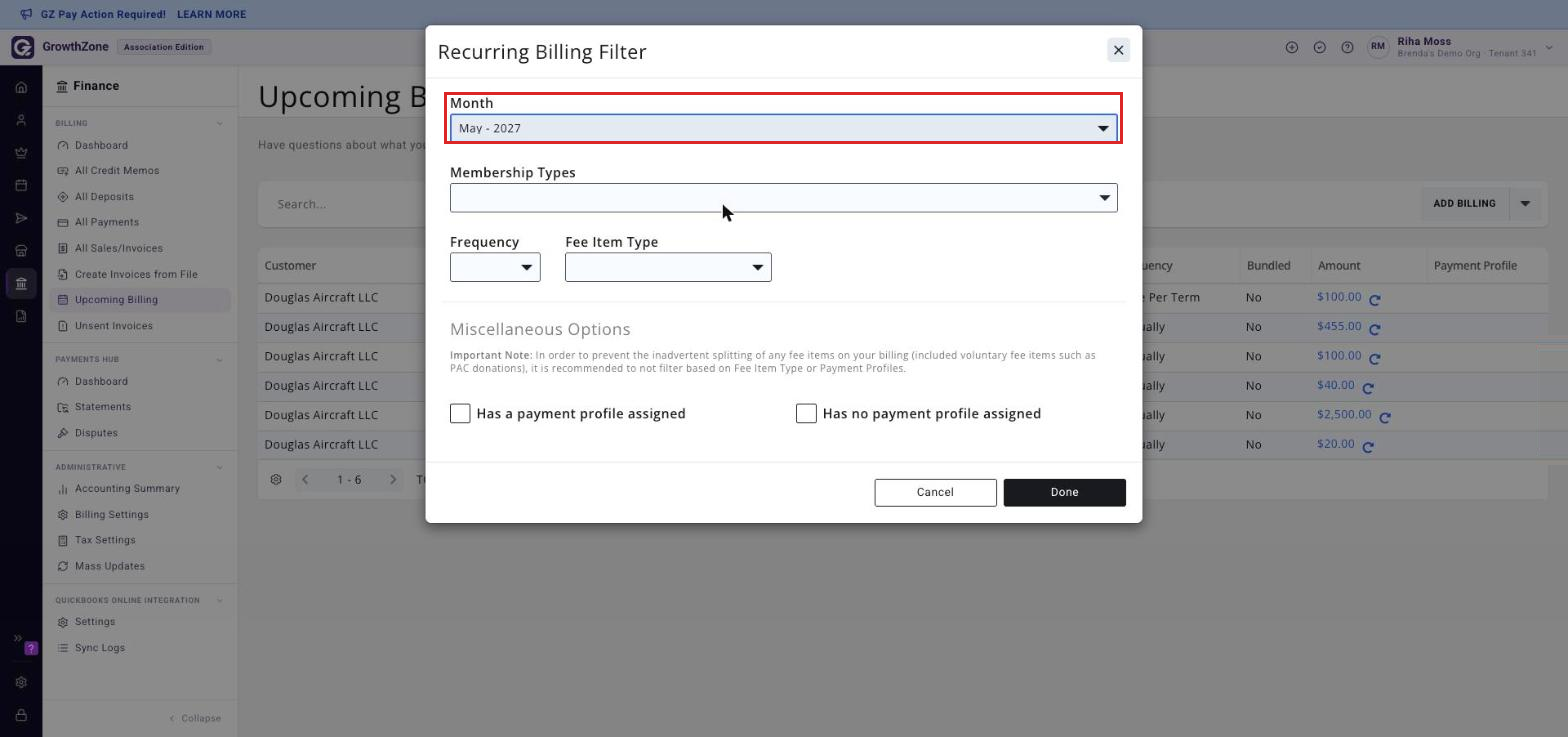Viewport: 1568px width, 737px height.
Task: Open All Credit Memos in sidebar
Action: (117, 171)
